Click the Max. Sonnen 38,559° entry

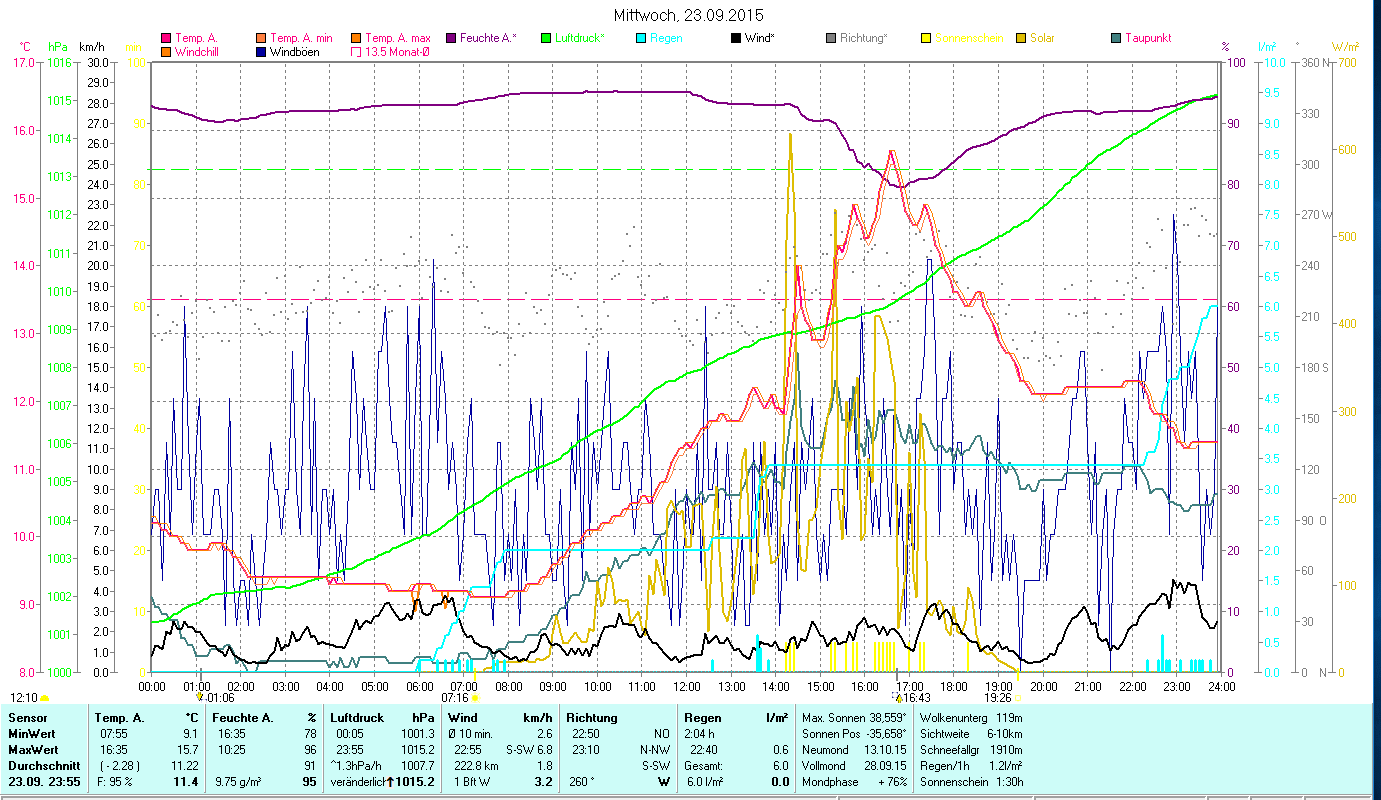pyautogui.click(x=855, y=718)
